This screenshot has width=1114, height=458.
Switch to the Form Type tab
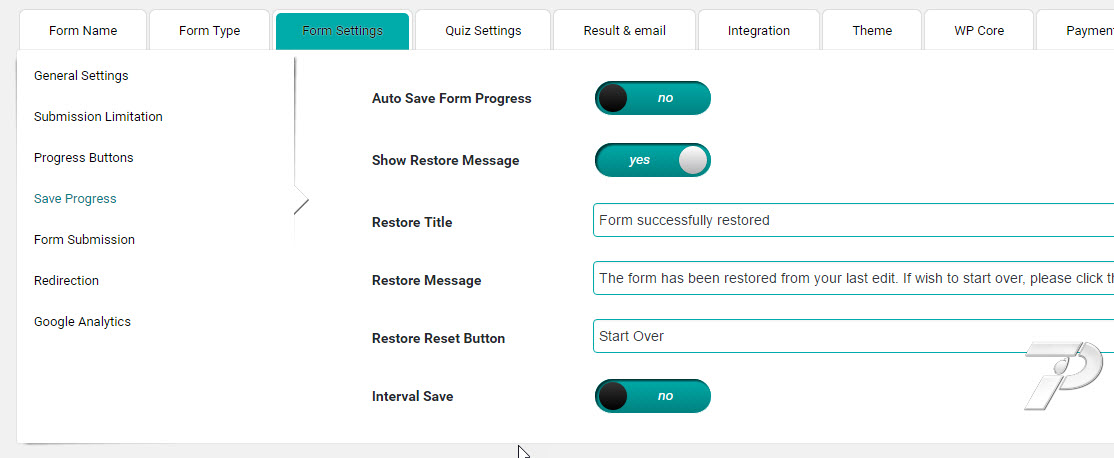coord(209,30)
